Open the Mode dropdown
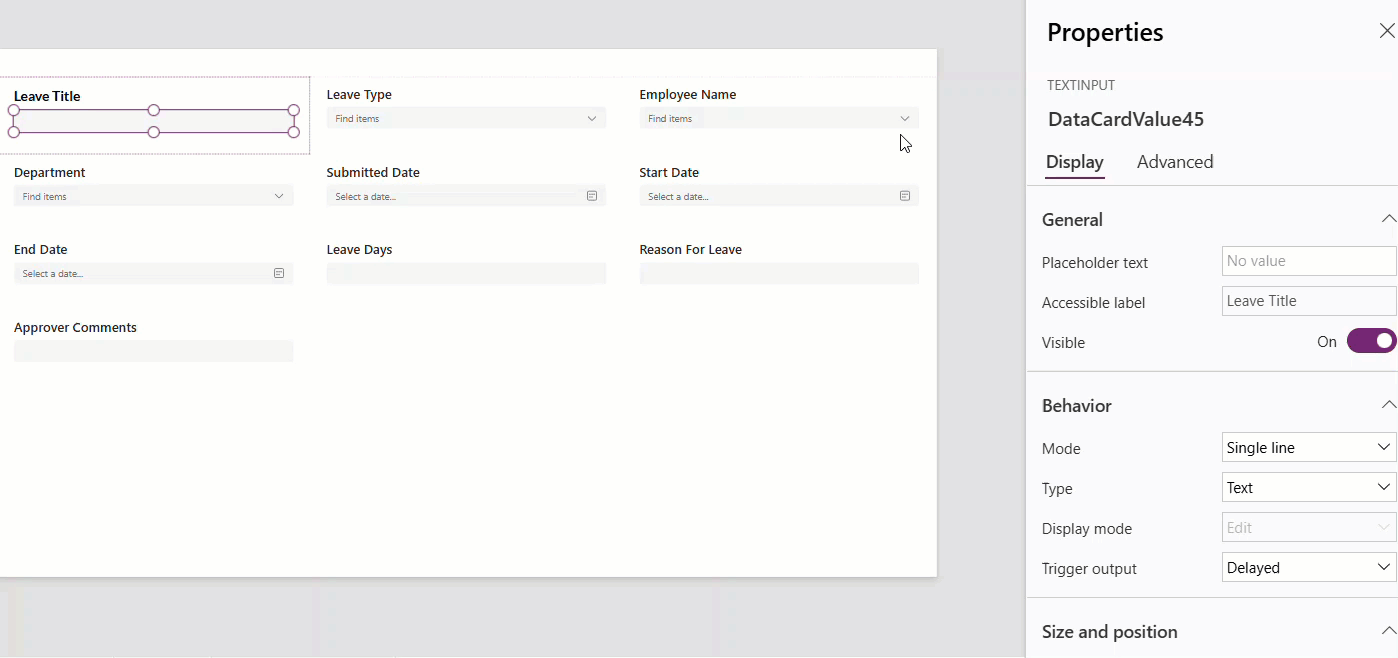 (x=1309, y=448)
